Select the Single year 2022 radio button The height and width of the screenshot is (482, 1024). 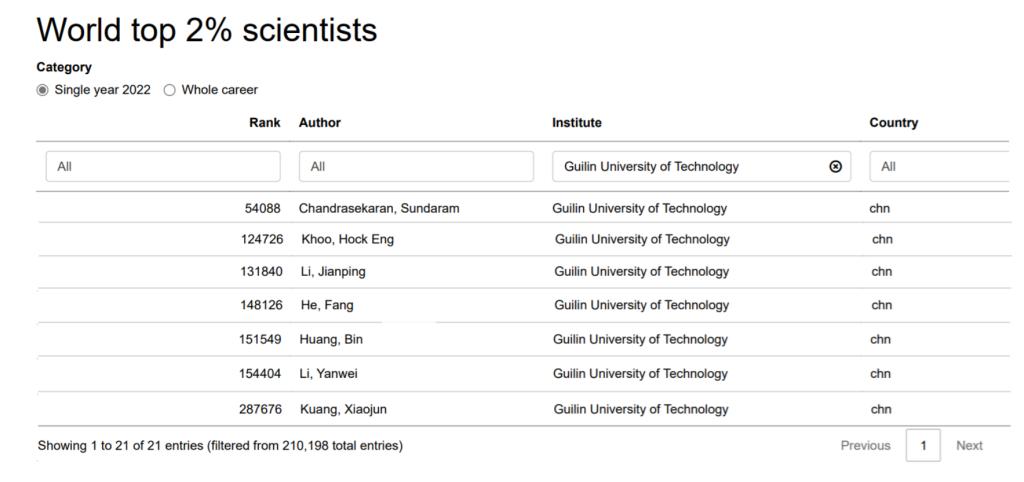[x=42, y=90]
